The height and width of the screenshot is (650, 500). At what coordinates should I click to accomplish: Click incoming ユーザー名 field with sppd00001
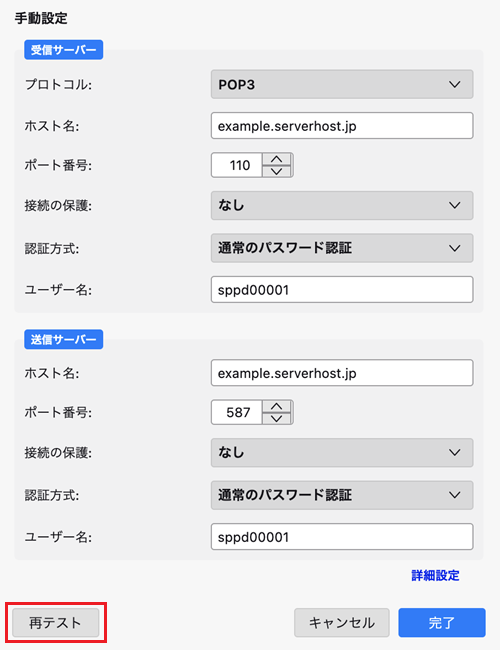pos(342,289)
